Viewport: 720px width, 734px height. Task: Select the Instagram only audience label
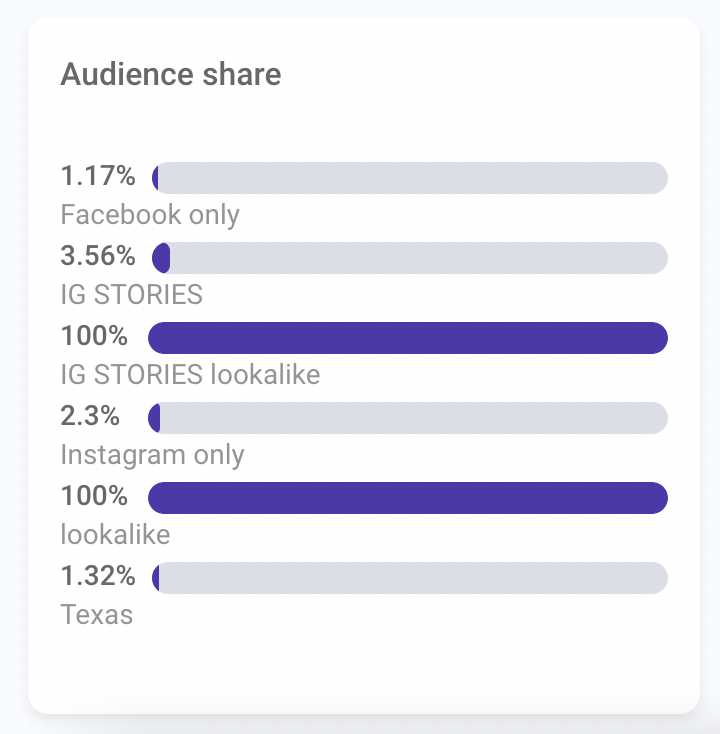point(152,454)
